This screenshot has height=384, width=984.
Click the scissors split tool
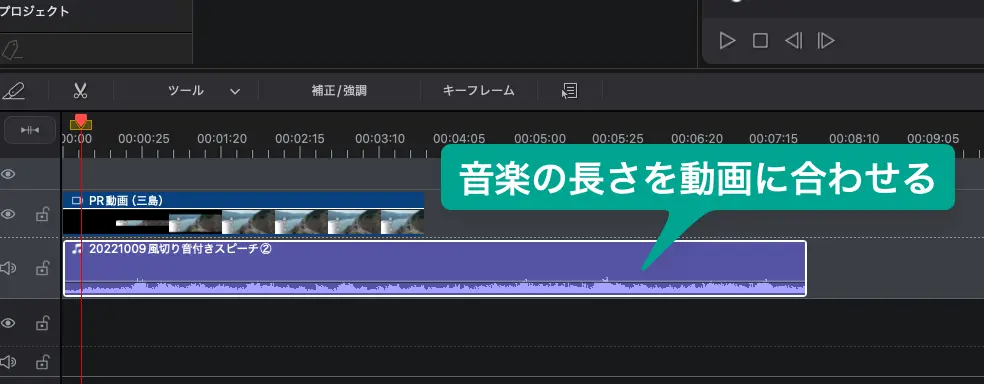pyautogui.click(x=80, y=91)
